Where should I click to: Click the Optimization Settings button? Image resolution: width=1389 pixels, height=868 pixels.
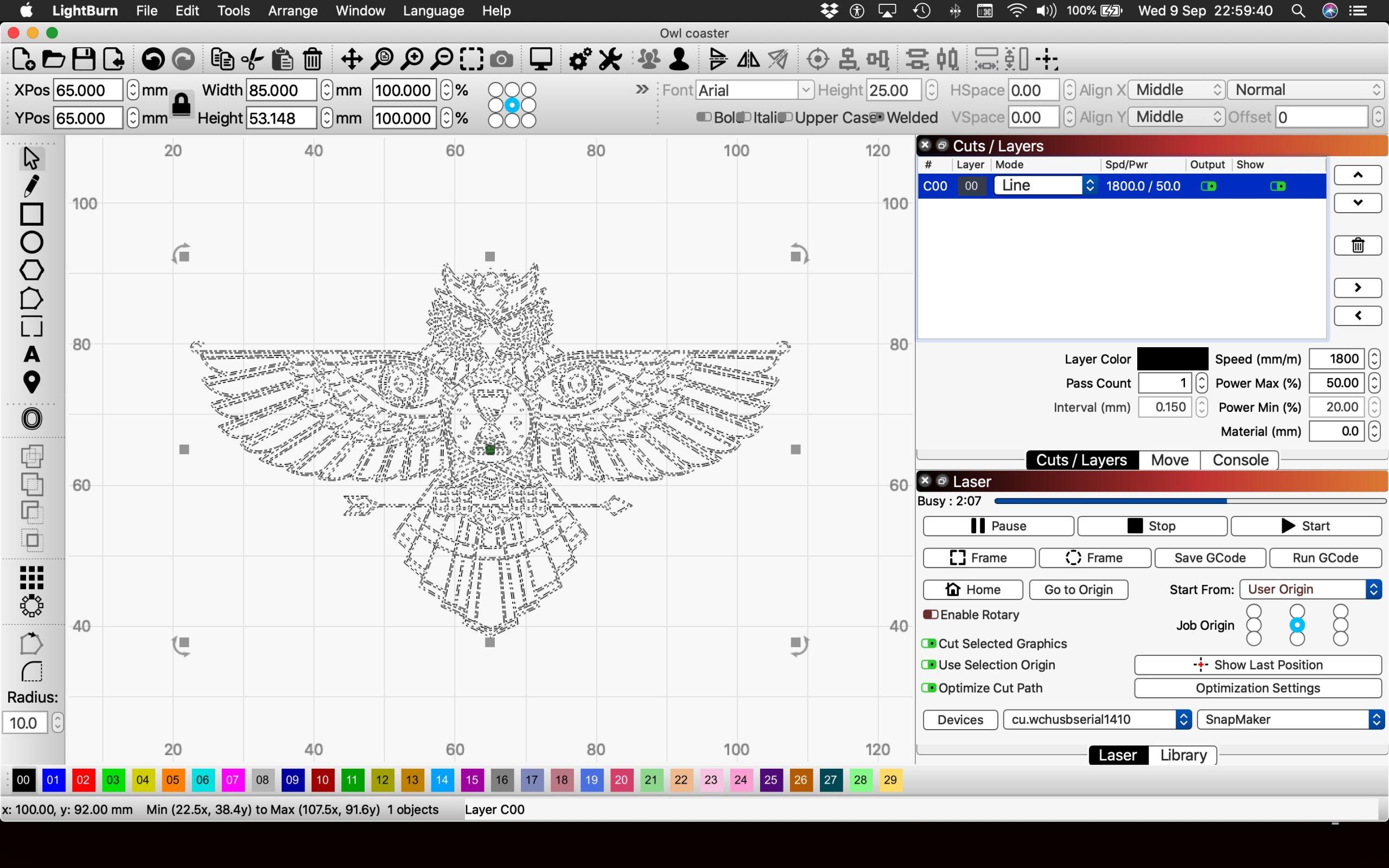1258,688
